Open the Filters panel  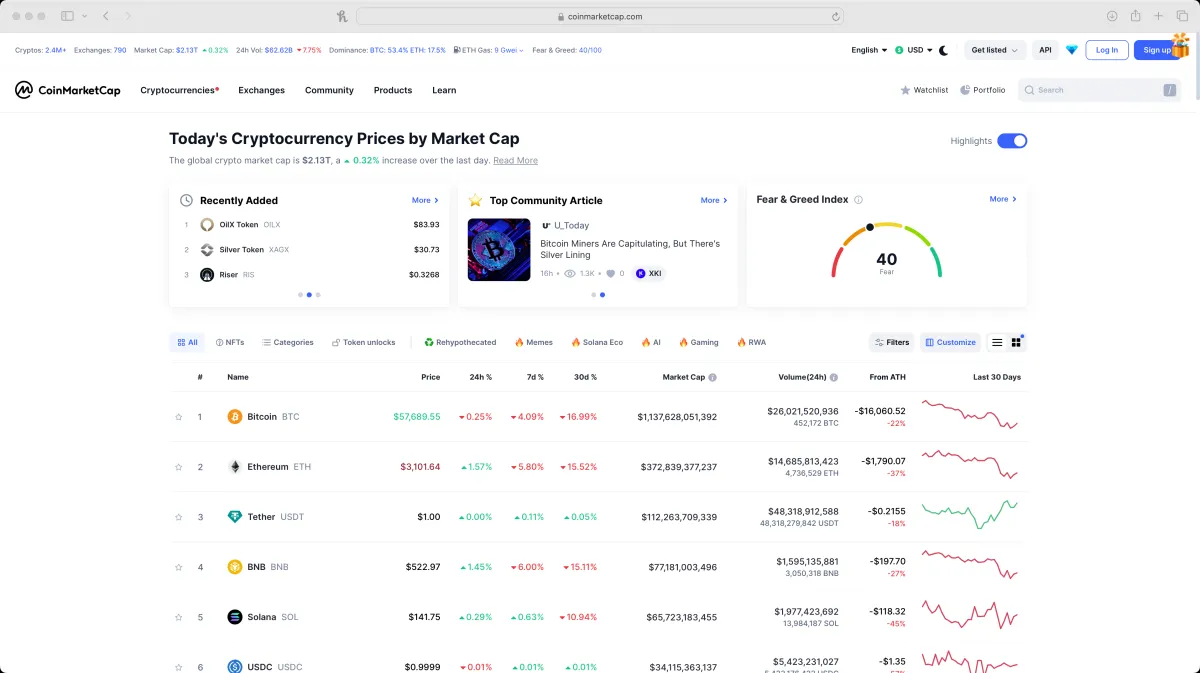[x=892, y=342]
